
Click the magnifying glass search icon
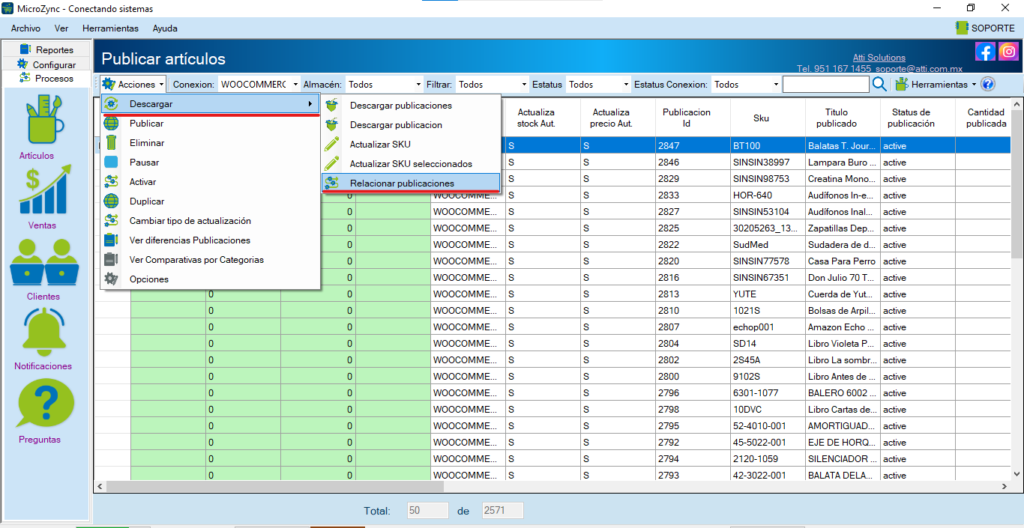[x=880, y=84]
